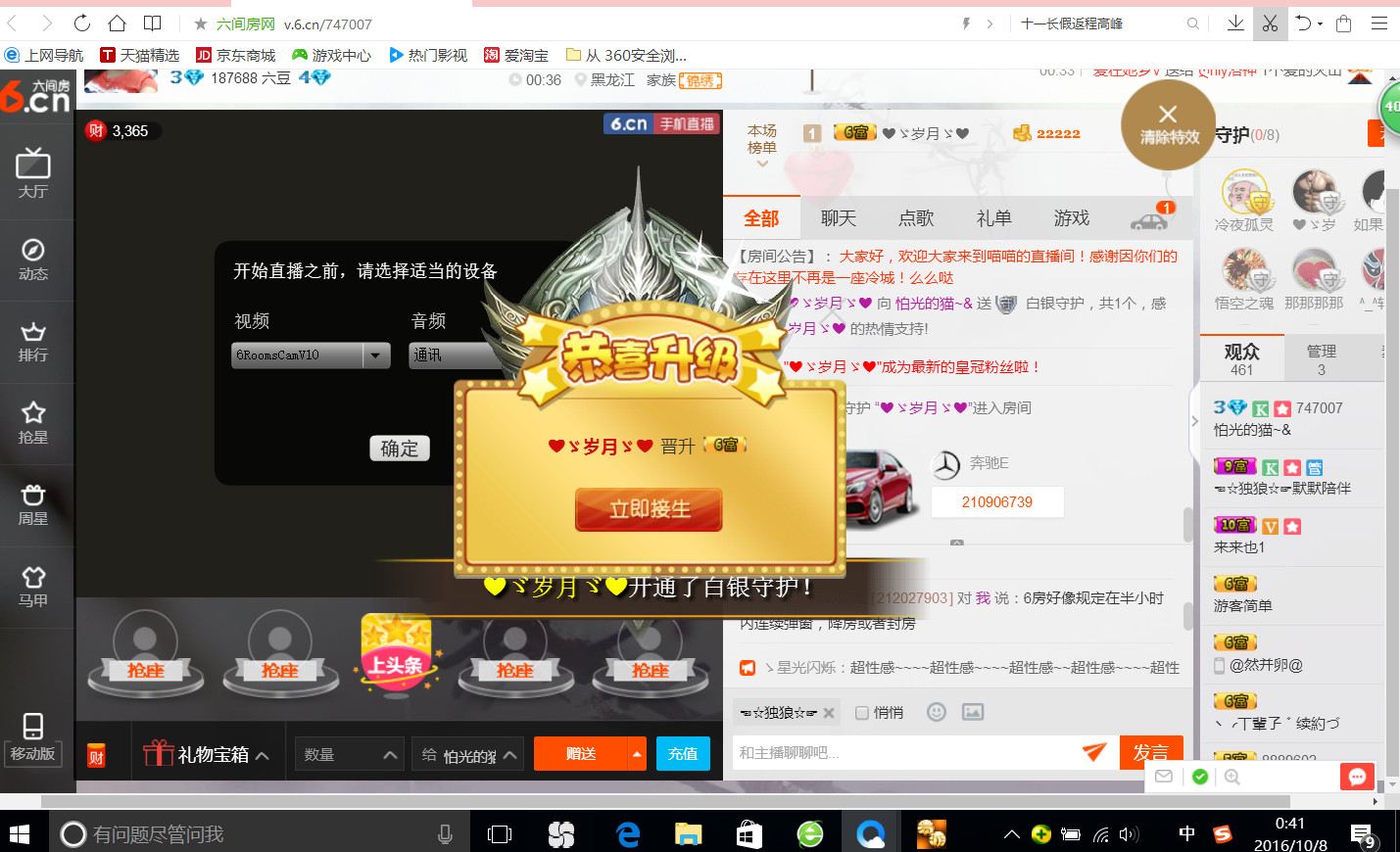
Task: Open the 天猫精选 bookmark
Action: (x=140, y=55)
